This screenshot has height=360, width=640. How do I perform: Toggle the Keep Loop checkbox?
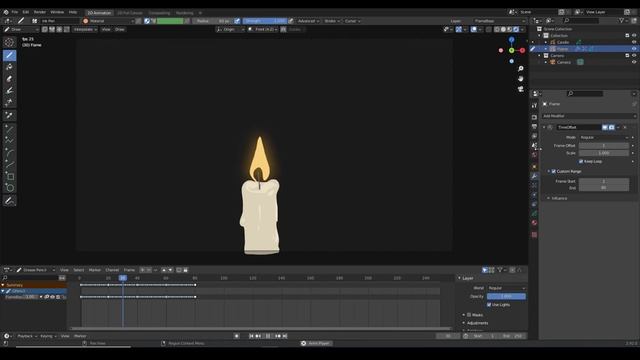click(x=581, y=161)
